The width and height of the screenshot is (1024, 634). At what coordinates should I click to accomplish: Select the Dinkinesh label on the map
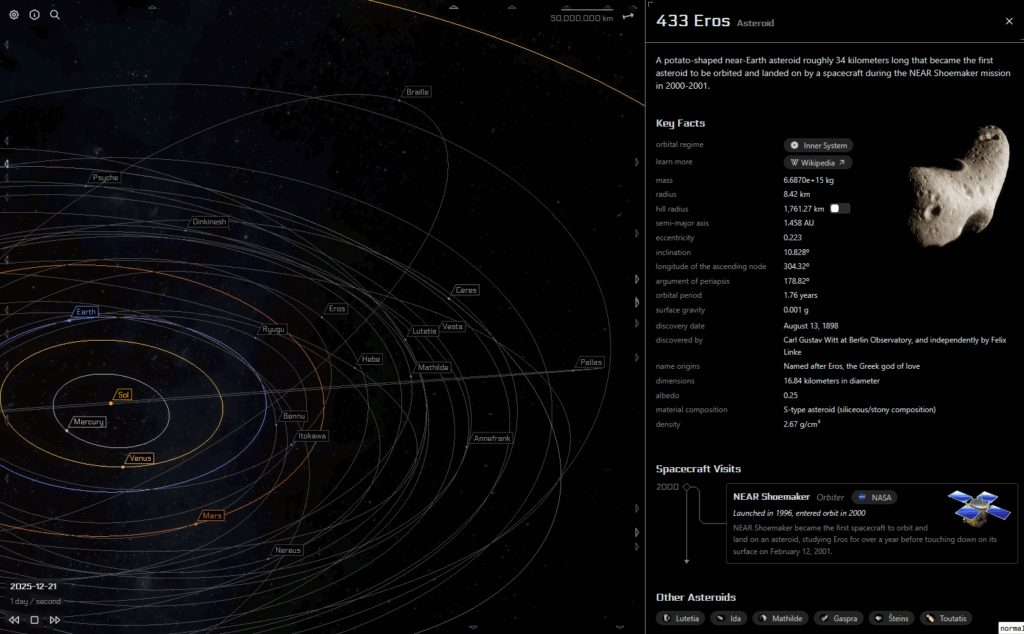209,222
